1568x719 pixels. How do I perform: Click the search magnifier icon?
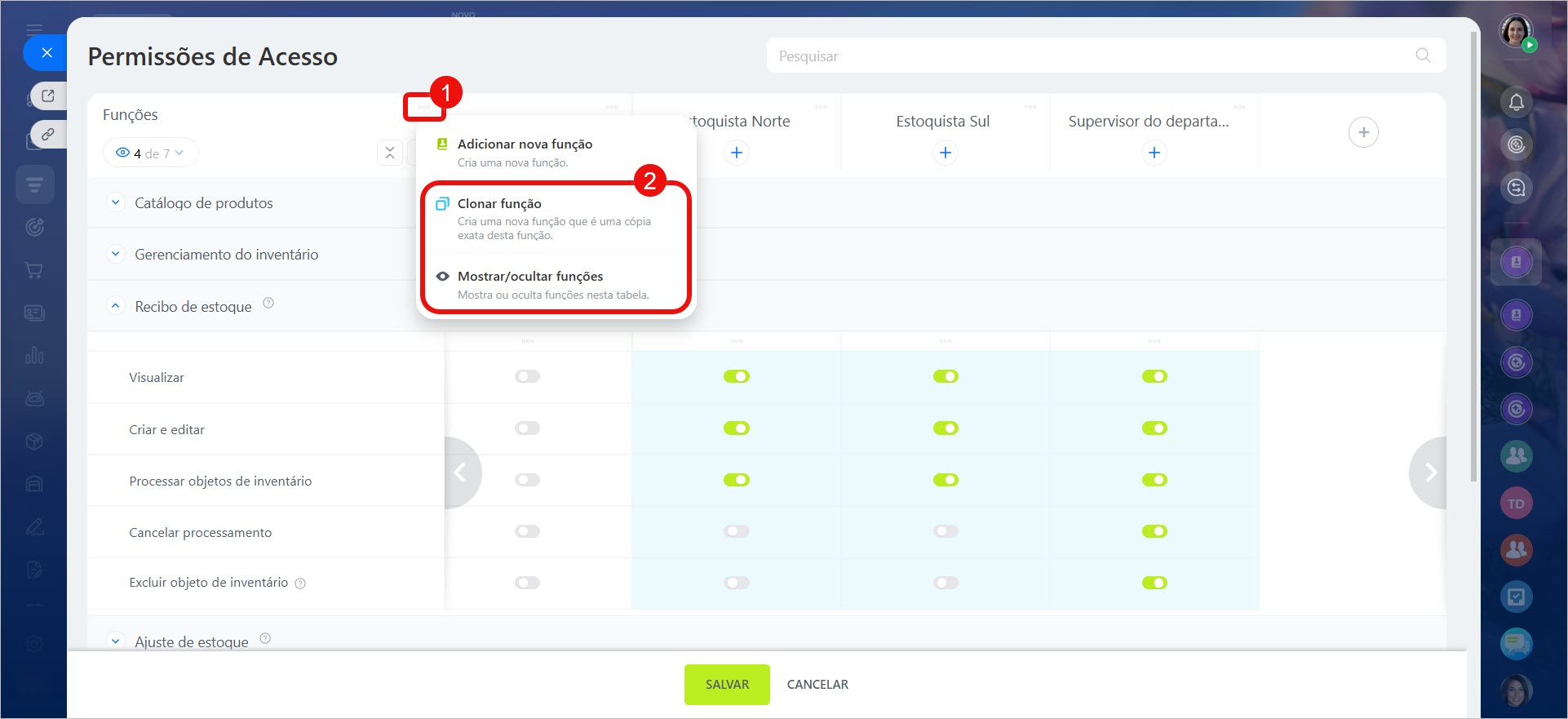pos(1423,55)
